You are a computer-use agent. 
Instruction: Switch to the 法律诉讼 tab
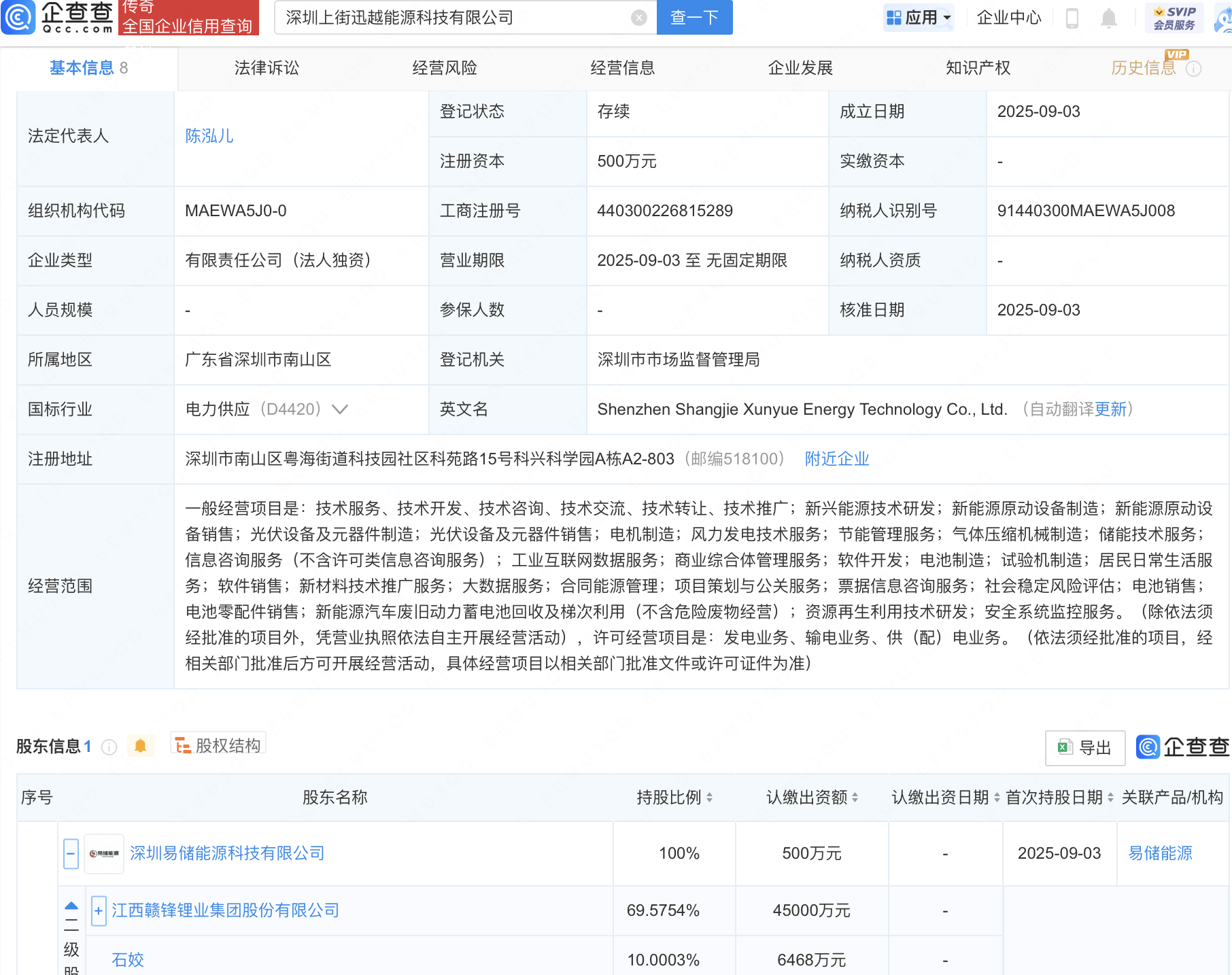click(267, 68)
